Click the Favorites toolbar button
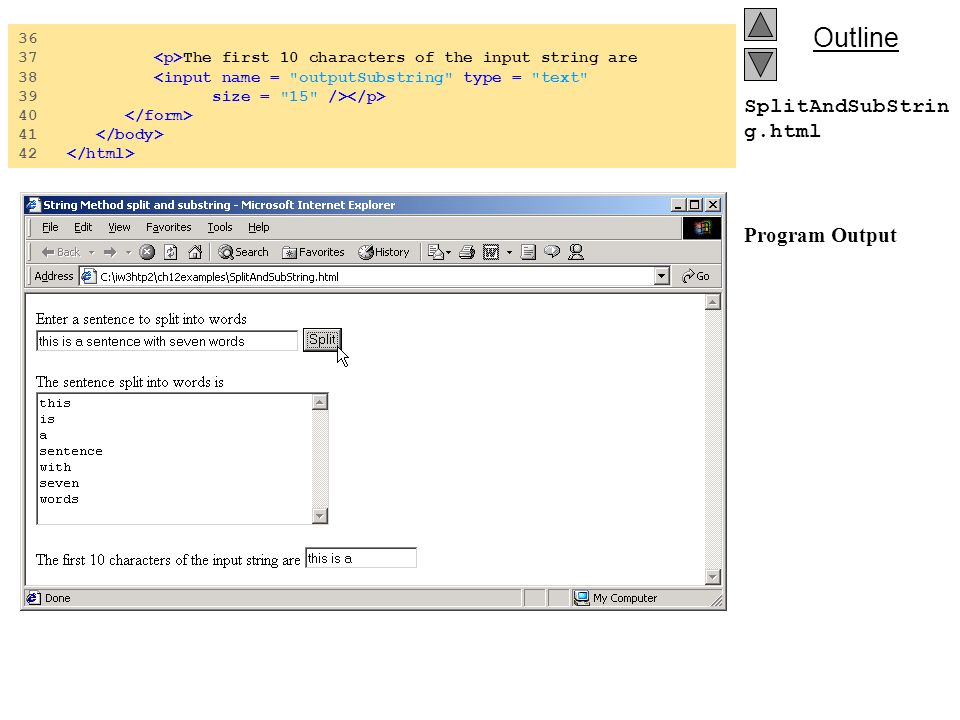 (313, 252)
